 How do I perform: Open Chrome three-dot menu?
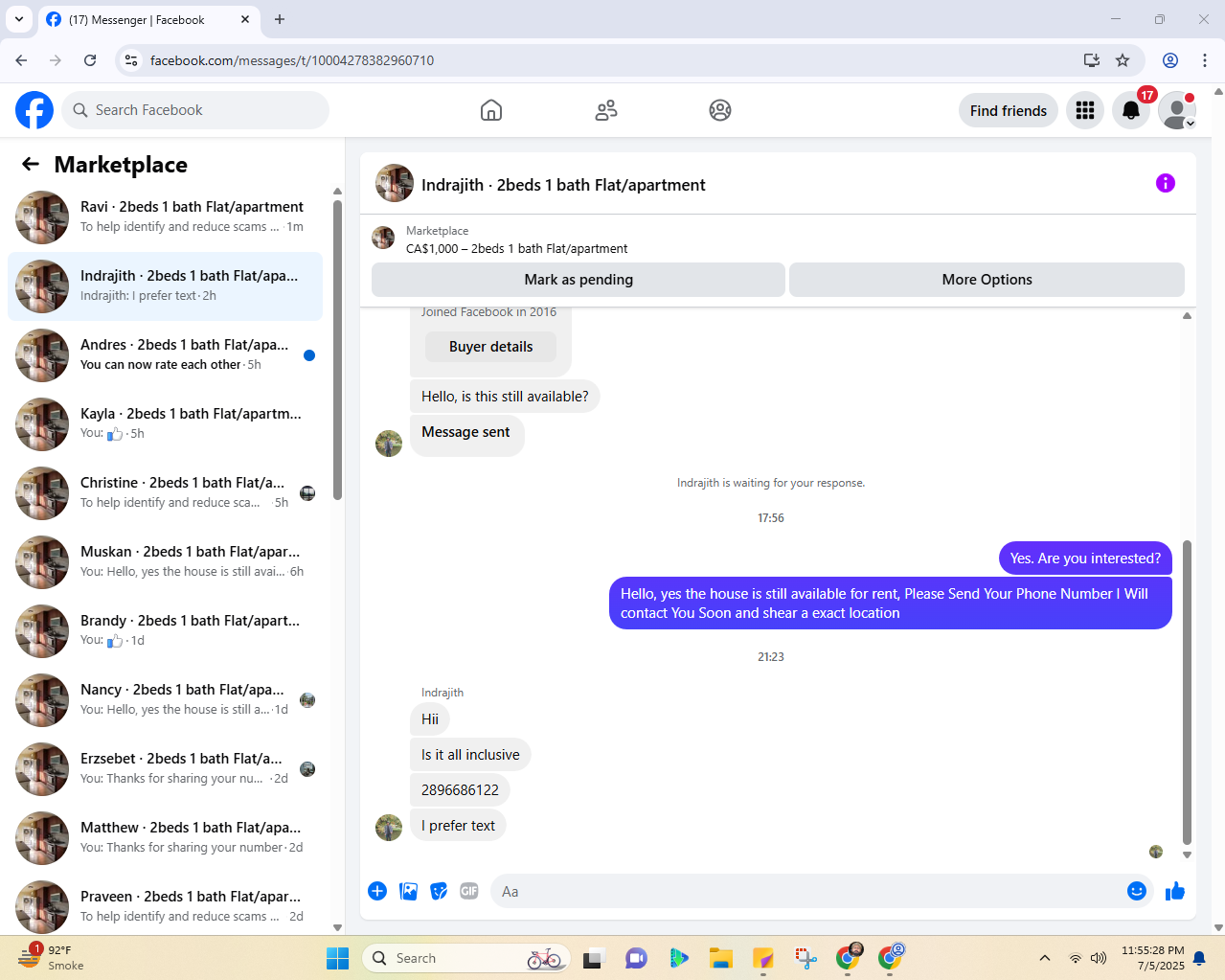pyautogui.click(x=1205, y=60)
